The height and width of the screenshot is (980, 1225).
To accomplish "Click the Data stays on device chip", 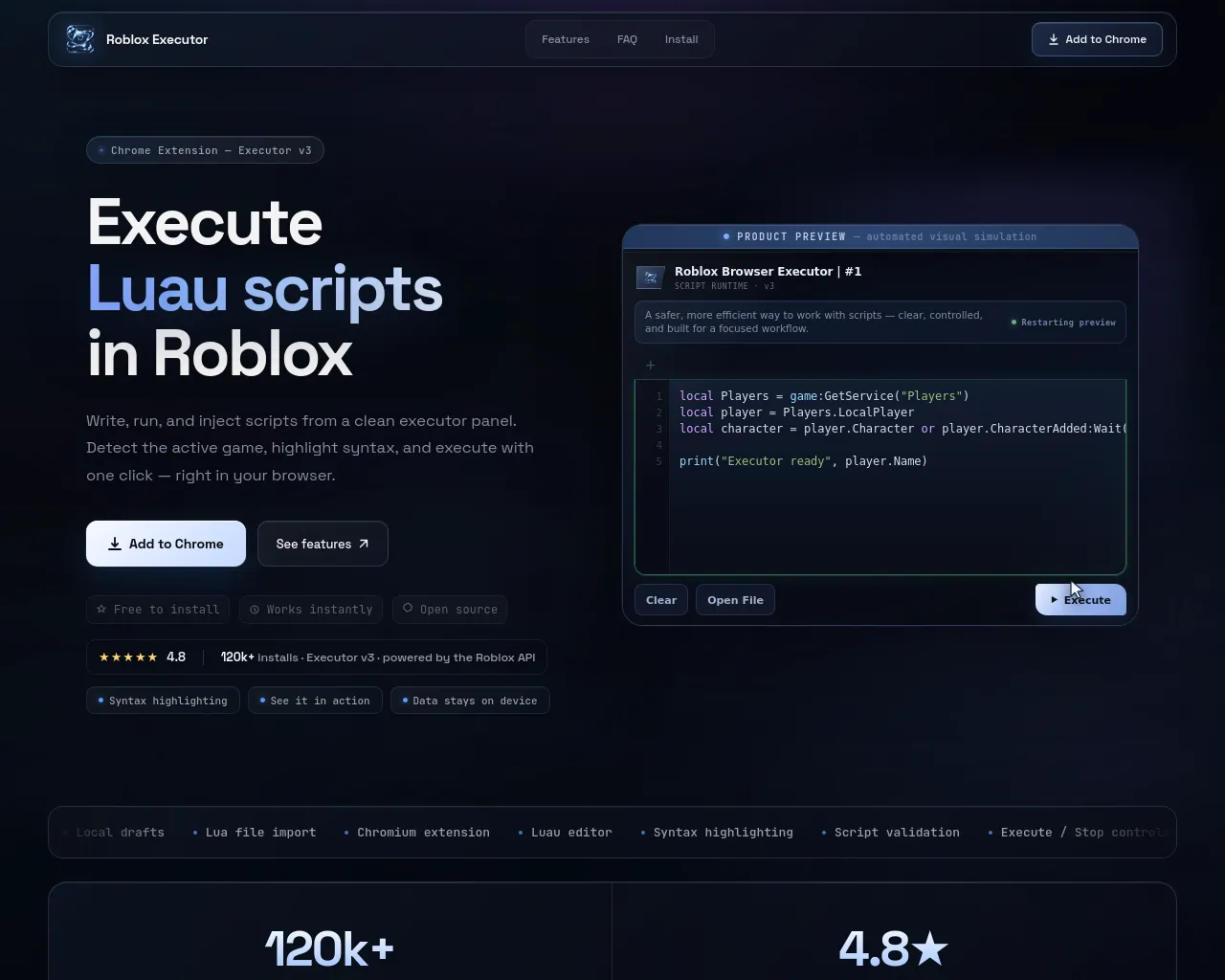I will coord(470,701).
